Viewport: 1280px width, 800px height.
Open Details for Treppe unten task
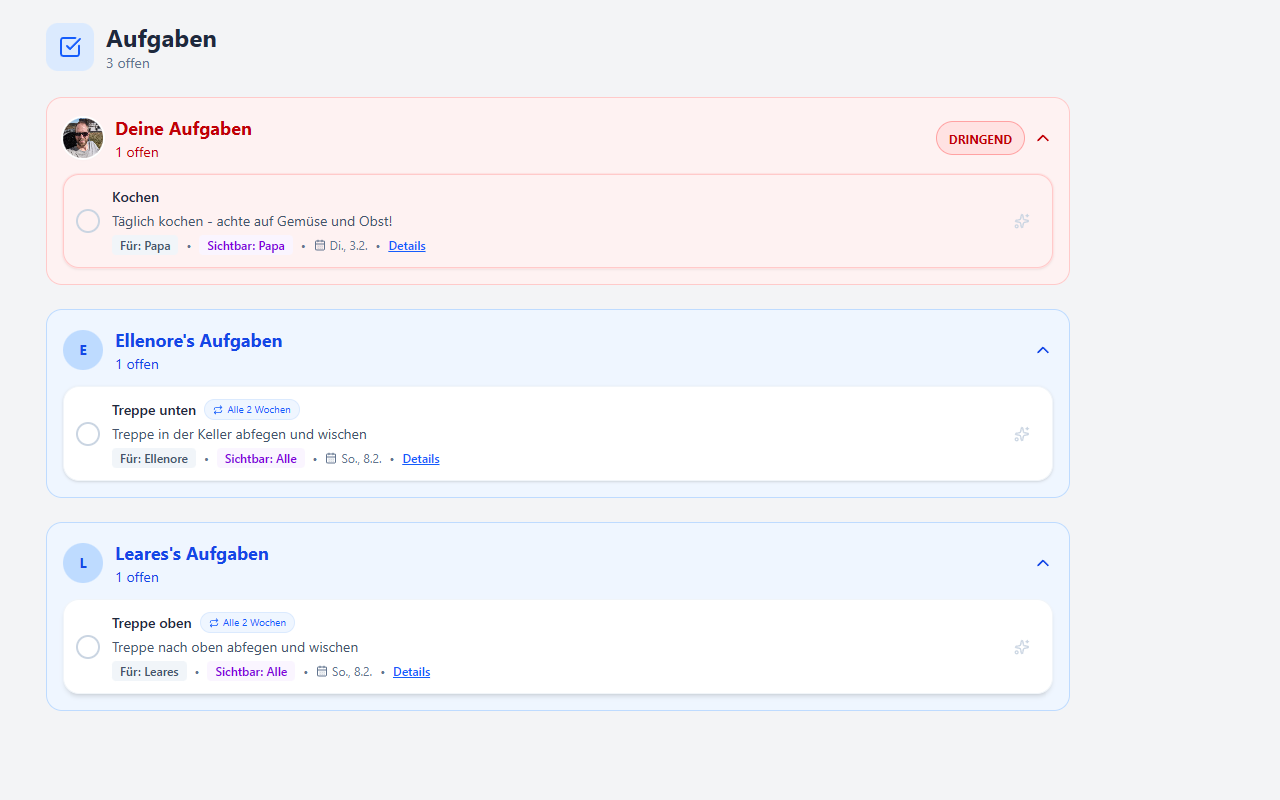tap(421, 459)
